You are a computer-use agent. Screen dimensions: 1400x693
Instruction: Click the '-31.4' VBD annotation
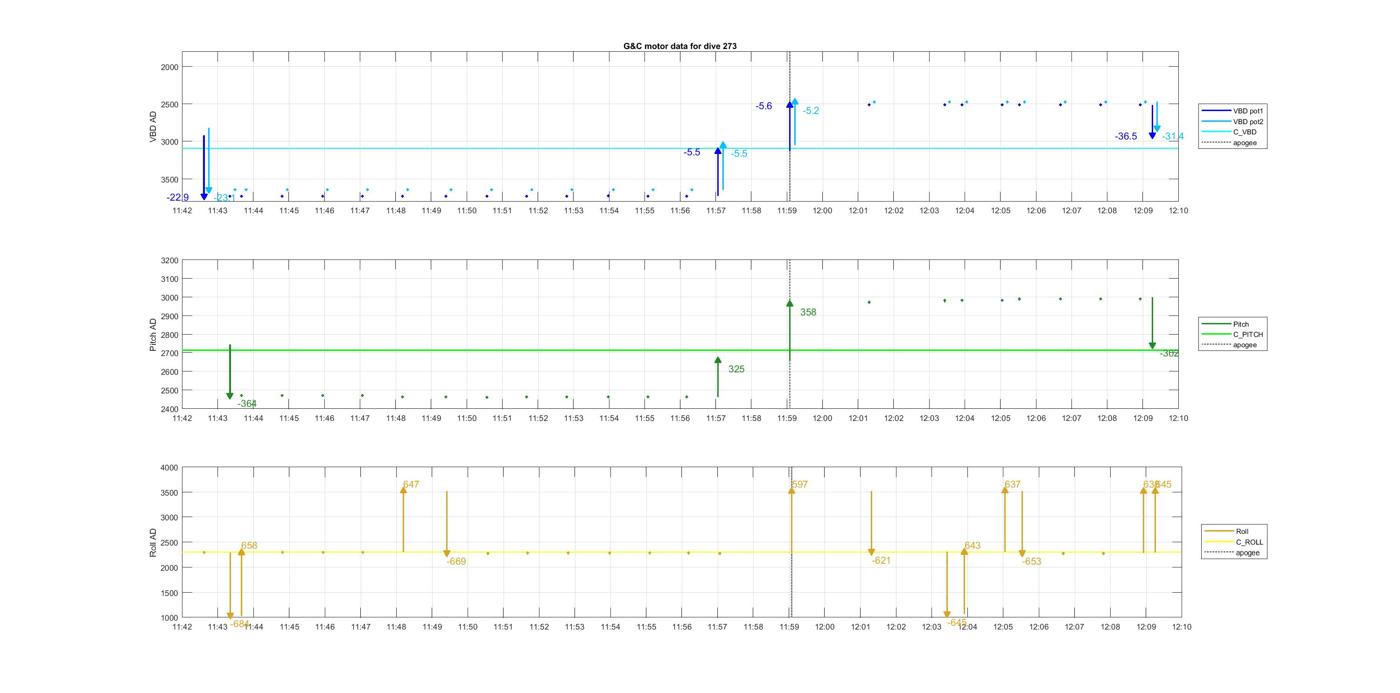1173,137
